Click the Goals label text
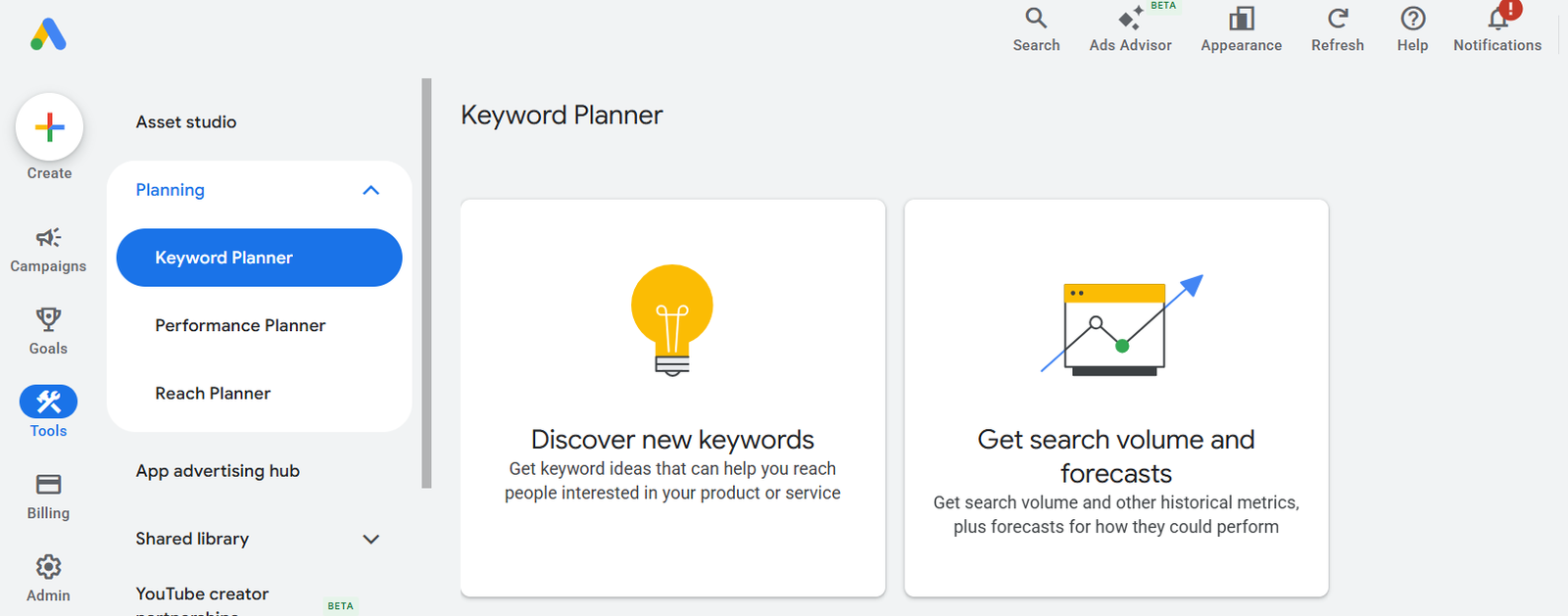The height and width of the screenshot is (616, 1568). pos(48,349)
